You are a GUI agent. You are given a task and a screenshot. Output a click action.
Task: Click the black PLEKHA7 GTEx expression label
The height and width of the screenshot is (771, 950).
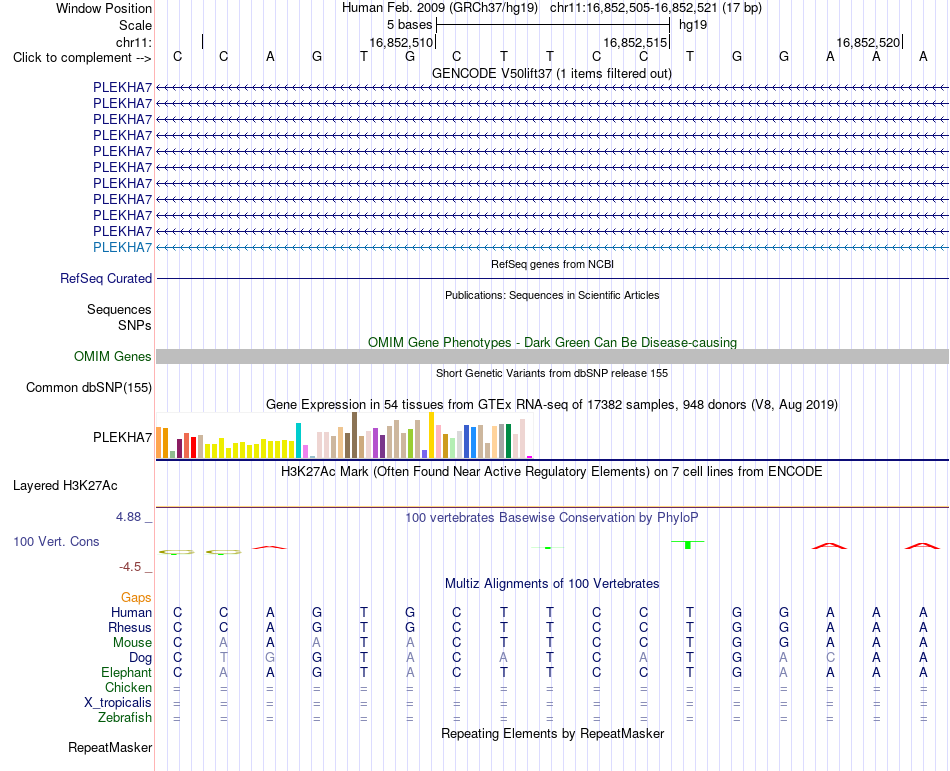[x=122, y=437]
